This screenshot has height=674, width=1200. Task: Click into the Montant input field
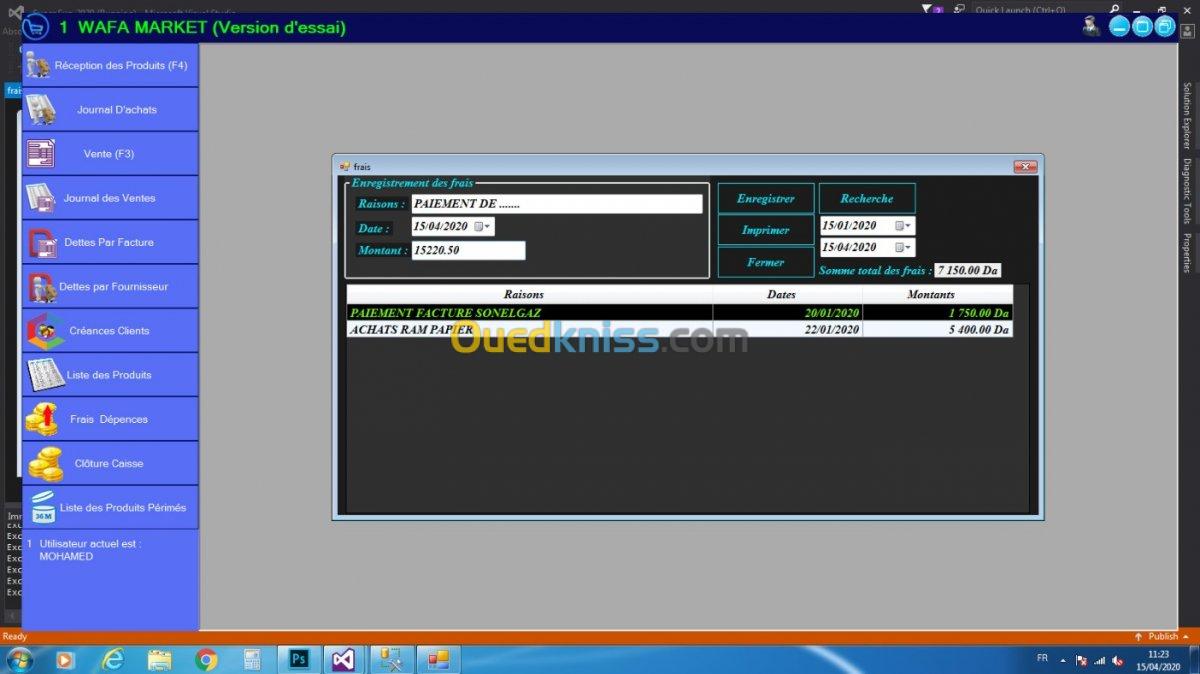click(468, 251)
